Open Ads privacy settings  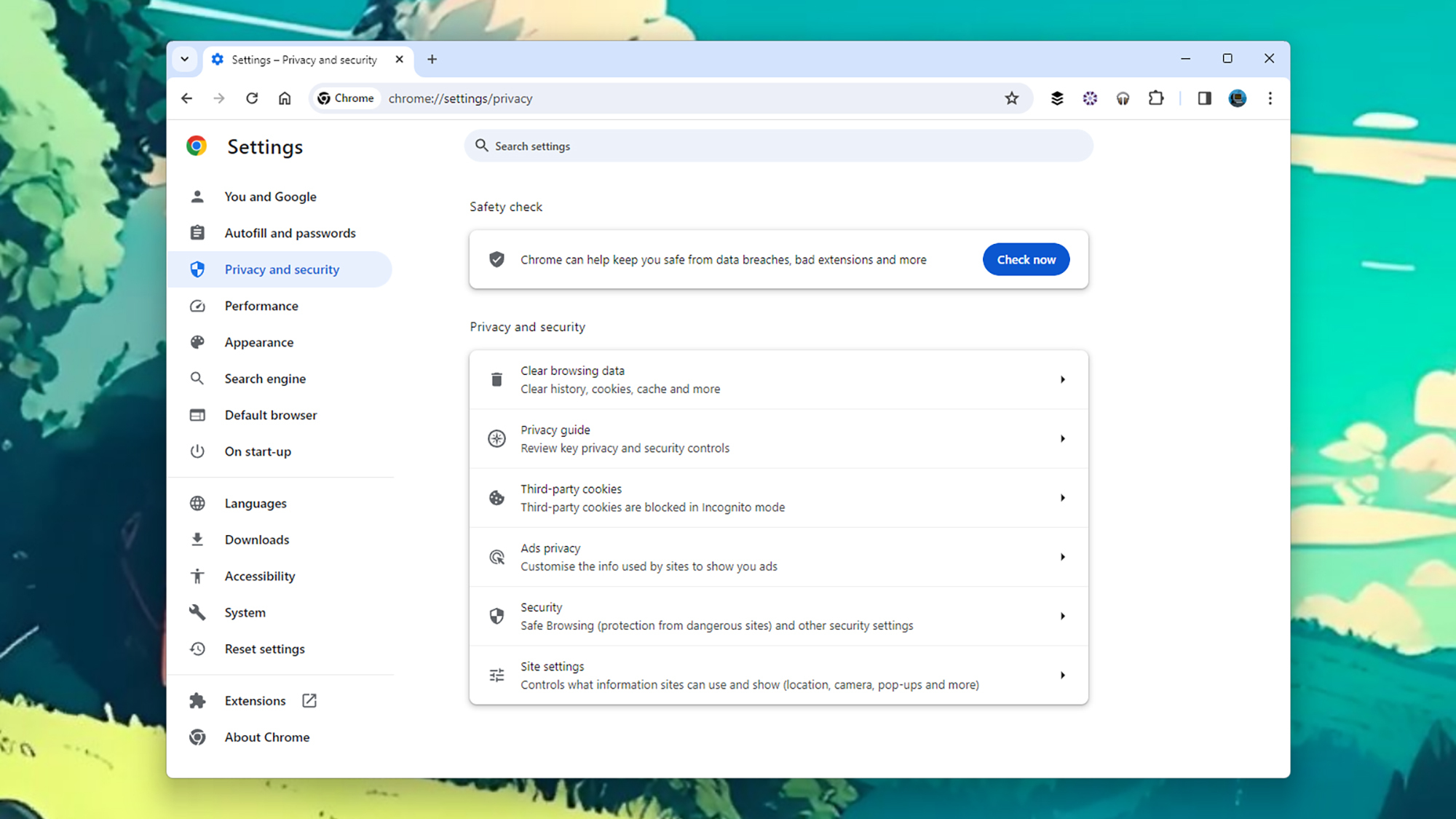pos(779,557)
